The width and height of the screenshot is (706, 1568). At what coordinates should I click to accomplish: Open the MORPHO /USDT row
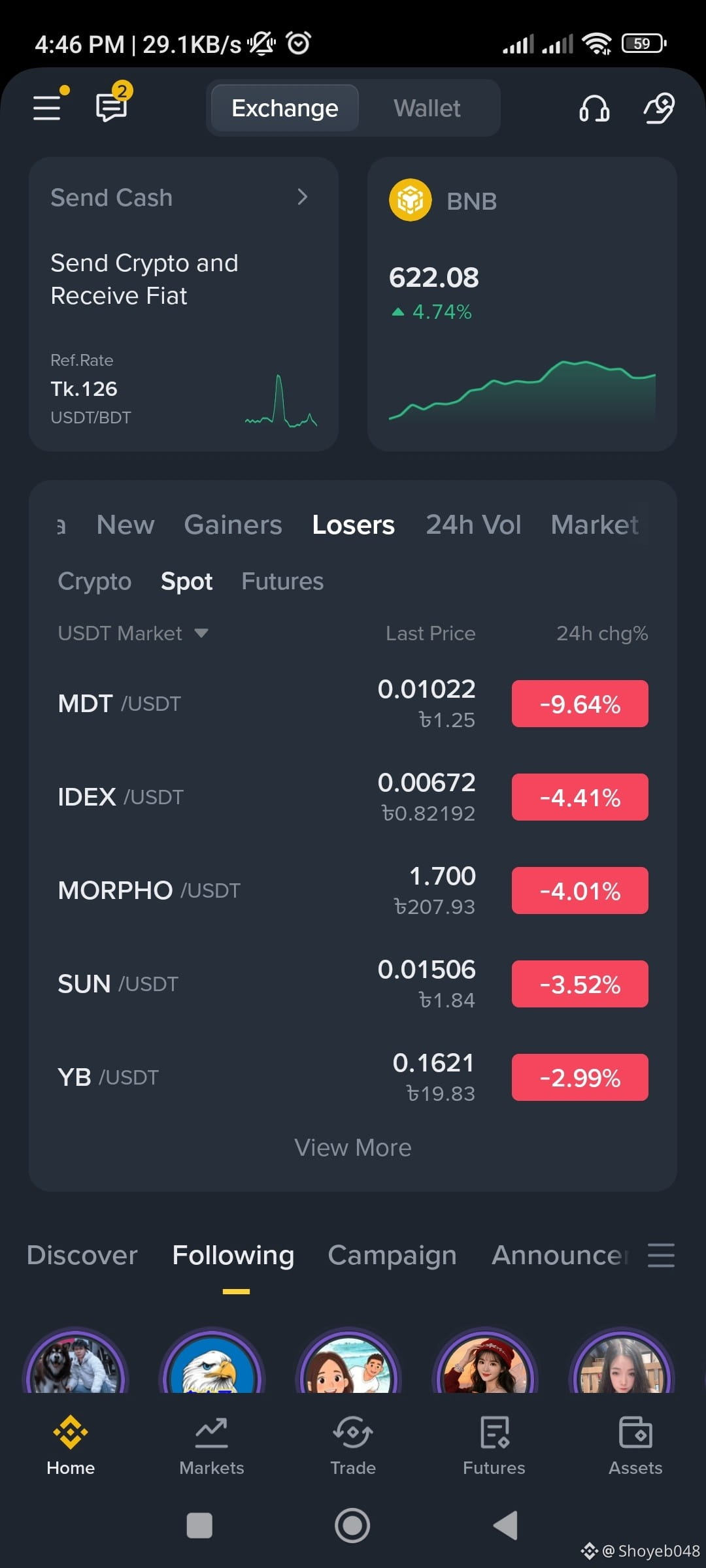(x=353, y=890)
